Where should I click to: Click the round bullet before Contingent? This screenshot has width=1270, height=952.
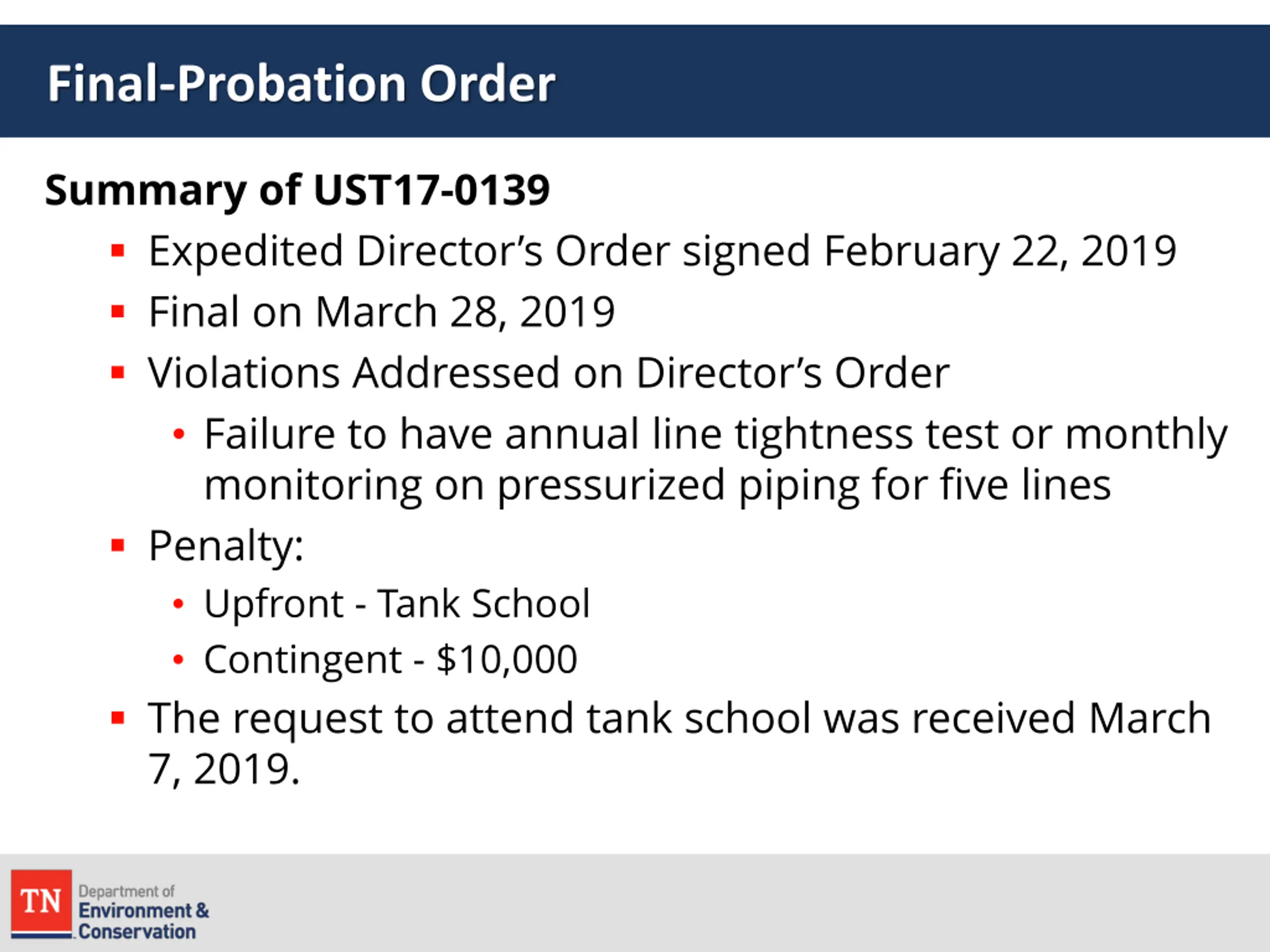click(x=179, y=660)
